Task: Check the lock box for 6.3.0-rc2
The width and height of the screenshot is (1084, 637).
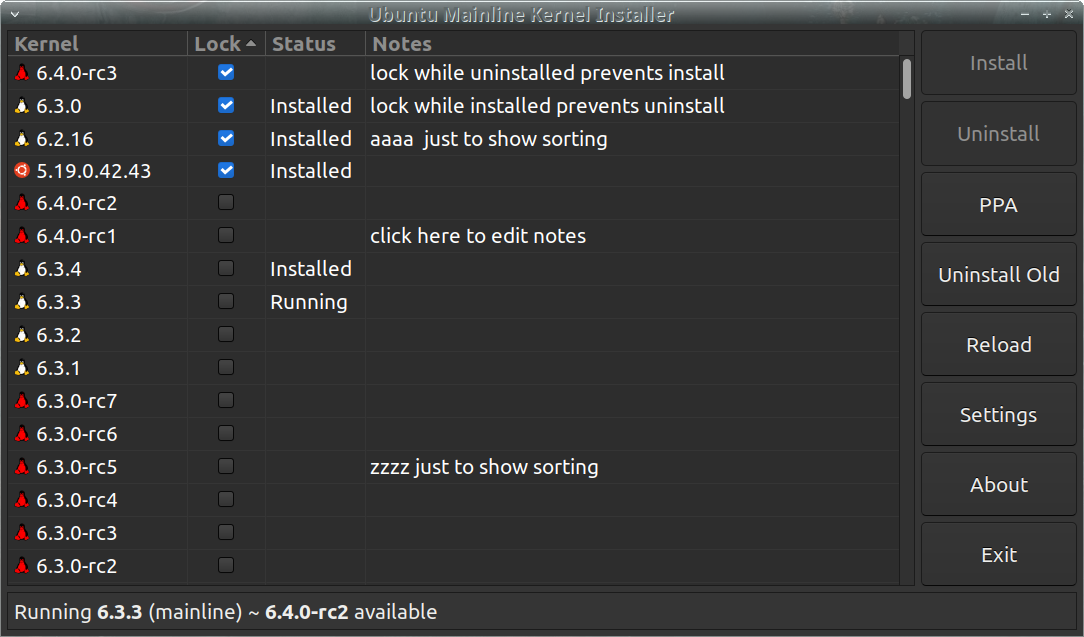Action: coord(226,565)
